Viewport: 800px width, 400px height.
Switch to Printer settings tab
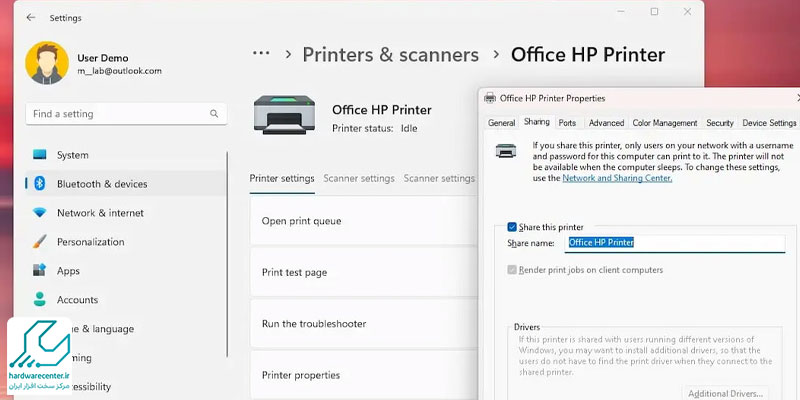click(282, 179)
